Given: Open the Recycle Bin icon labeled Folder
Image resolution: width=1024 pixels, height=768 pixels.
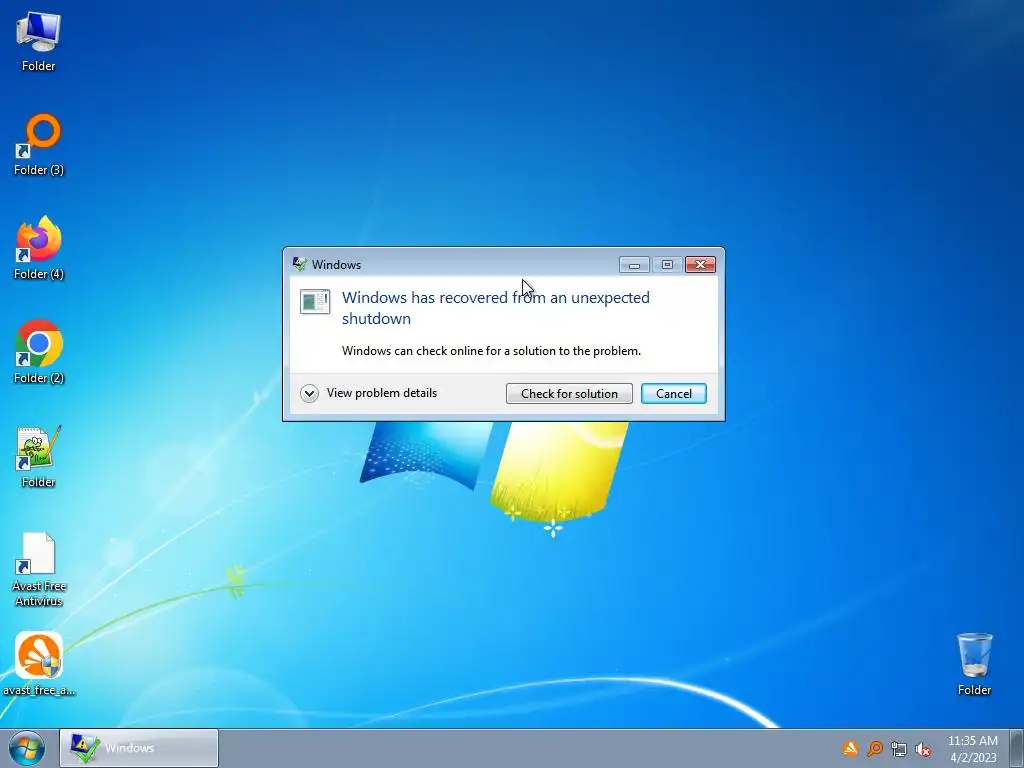Looking at the screenshot, I should coord(974,664).
